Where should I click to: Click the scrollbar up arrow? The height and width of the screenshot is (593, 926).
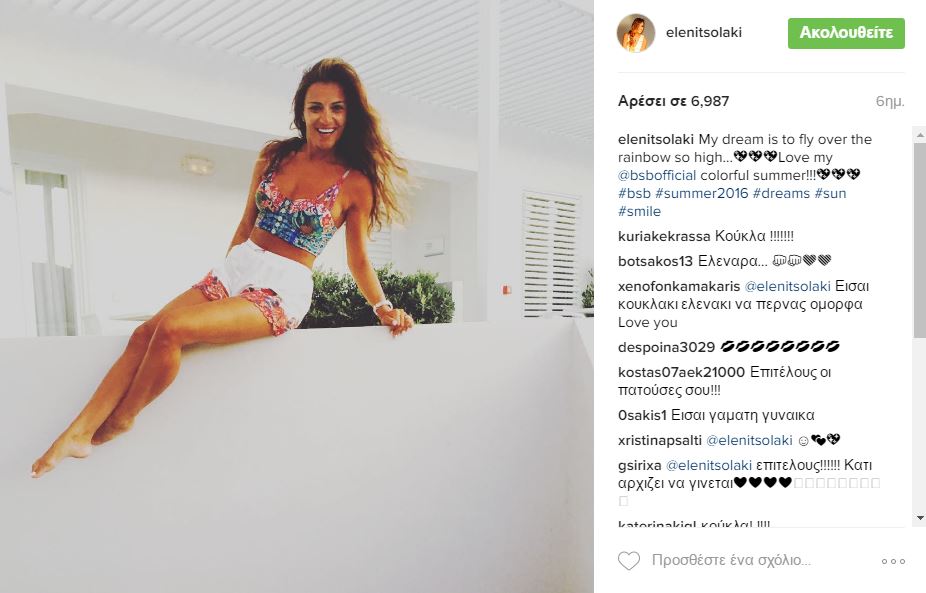coord(920,135)
